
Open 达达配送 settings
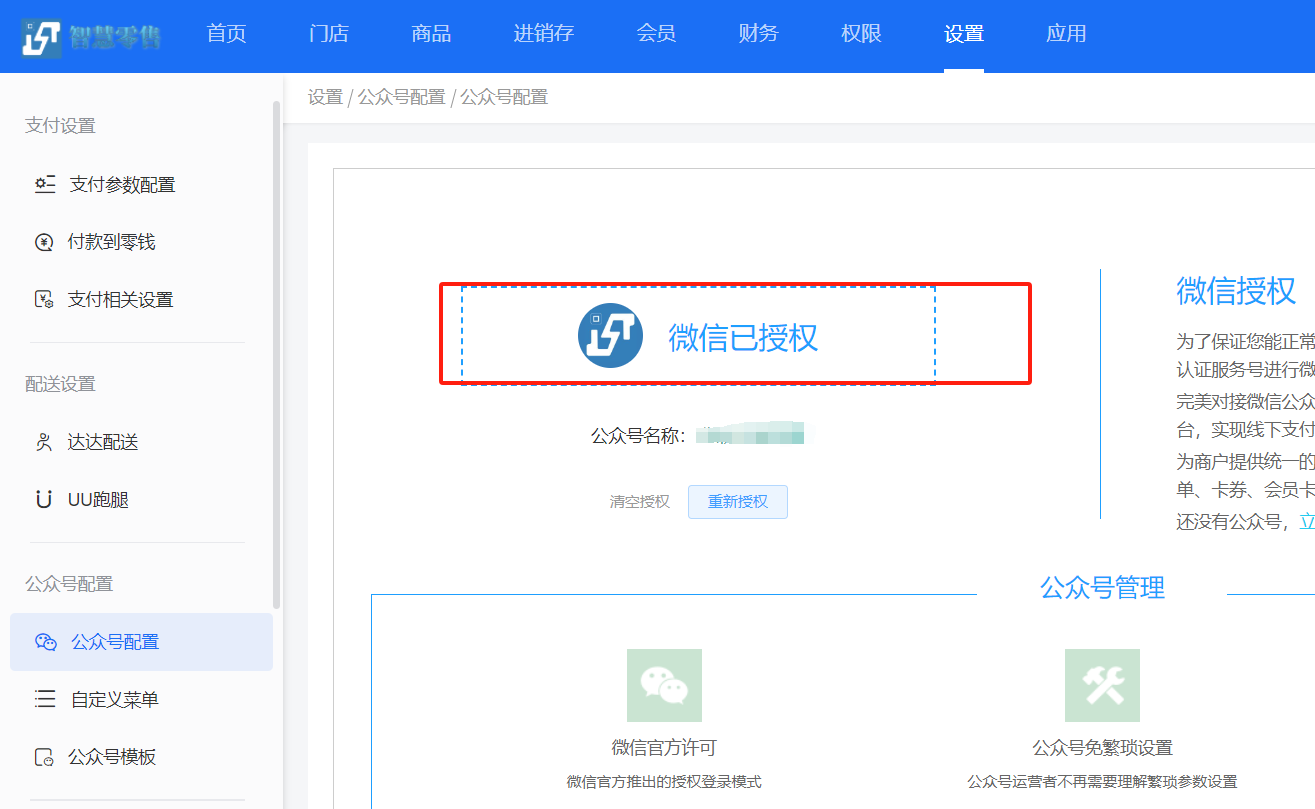pos(141,442)
